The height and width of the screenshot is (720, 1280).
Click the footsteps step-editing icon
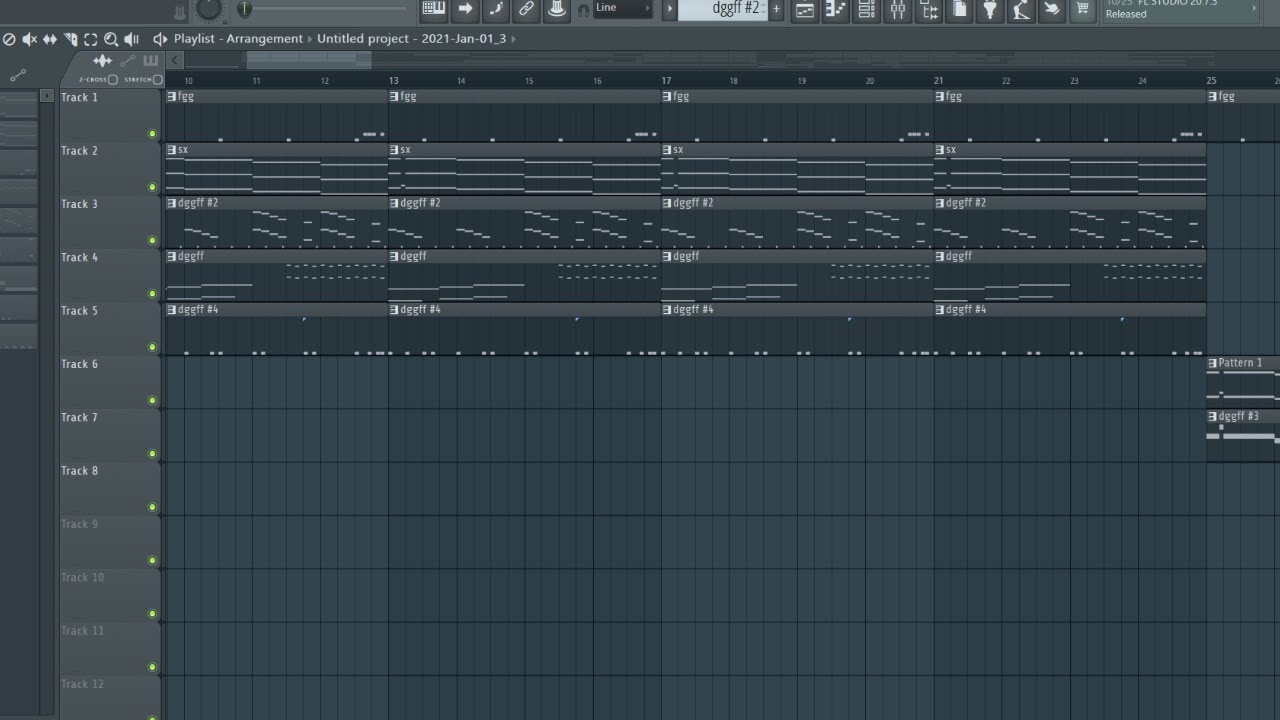pyautogui.click(x=496, y=9)
